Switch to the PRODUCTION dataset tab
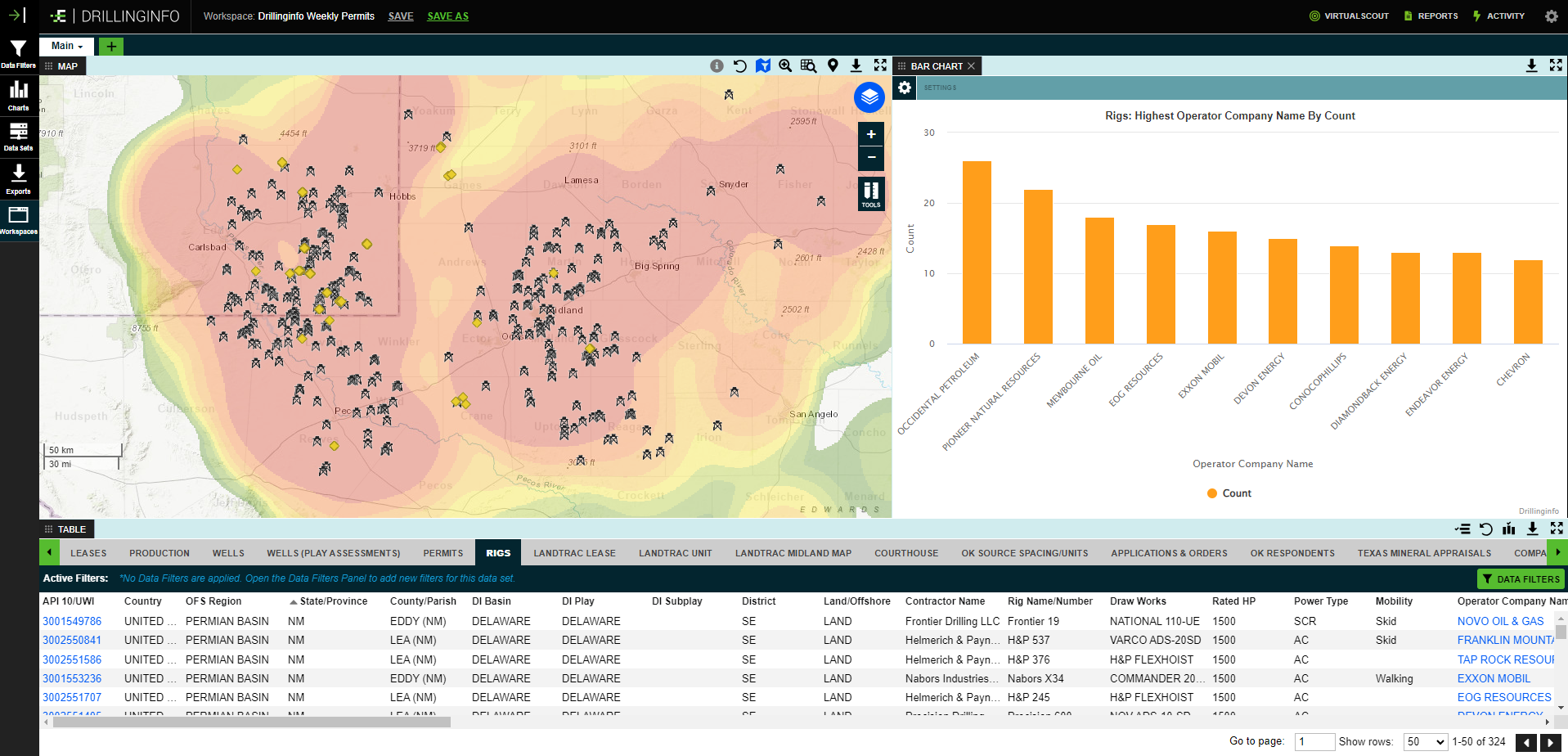 [x=159, y=553]
